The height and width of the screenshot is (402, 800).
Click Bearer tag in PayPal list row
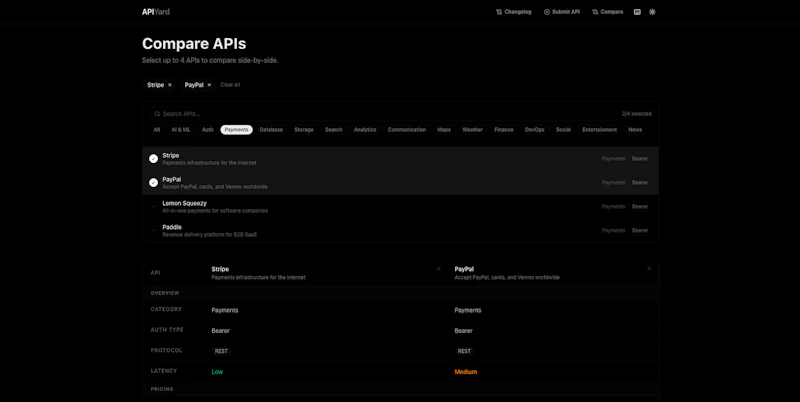point(640,183)
